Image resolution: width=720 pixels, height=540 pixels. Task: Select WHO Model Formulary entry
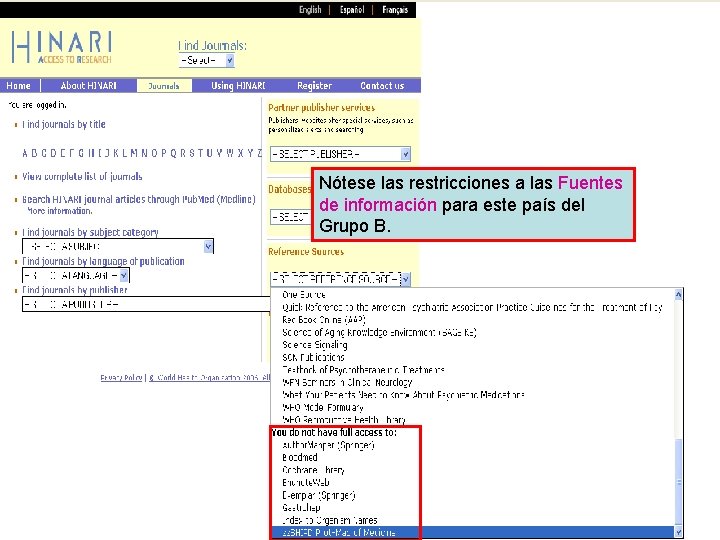click(x=323, y=407)
